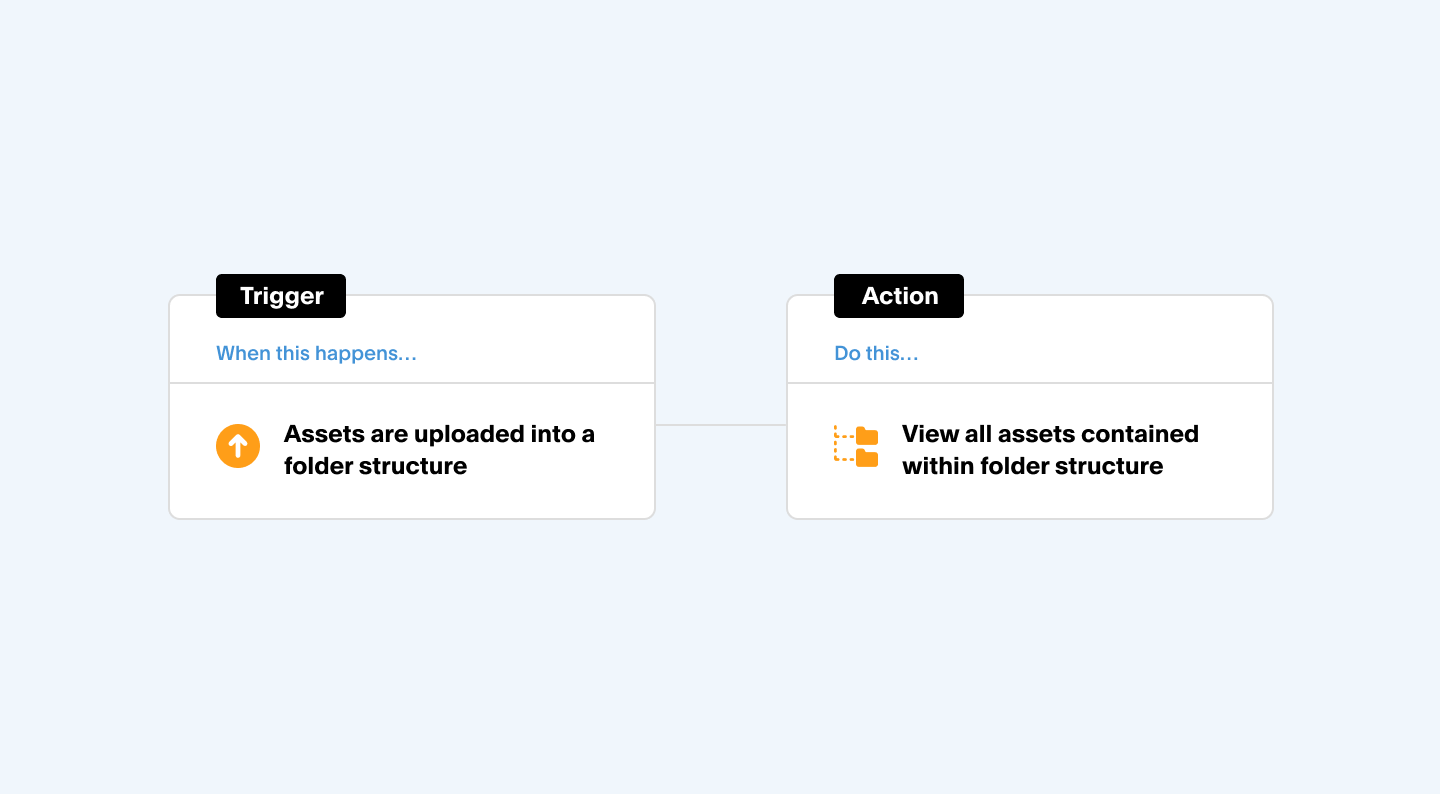The height and width of the screenshot is (794, 1440).
Task: Click empty header space in the Action card
Action: click(1100, 340)
